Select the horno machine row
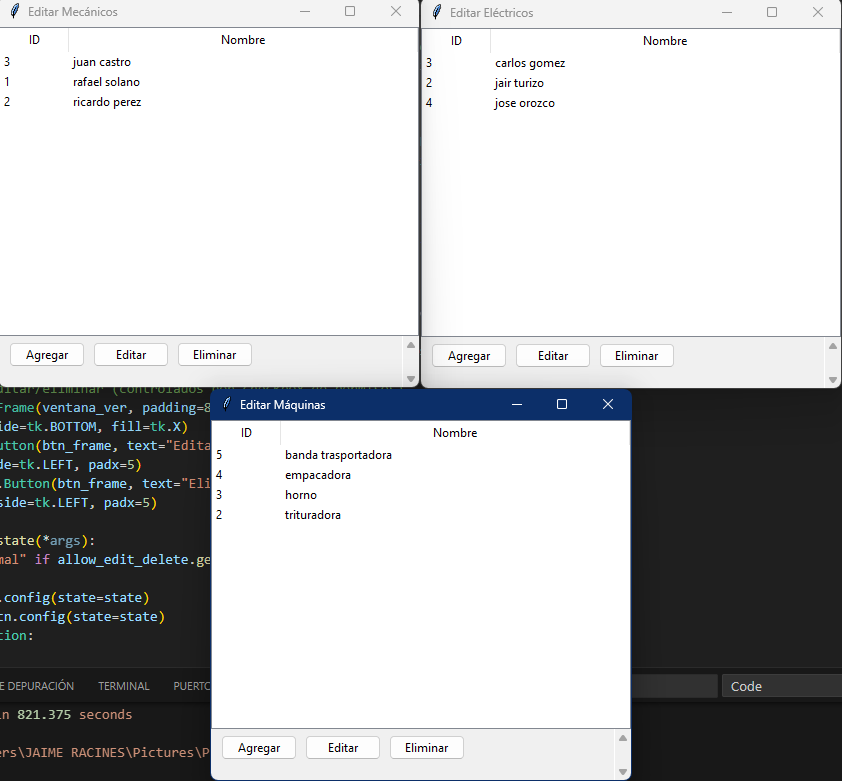 [301, 495]
